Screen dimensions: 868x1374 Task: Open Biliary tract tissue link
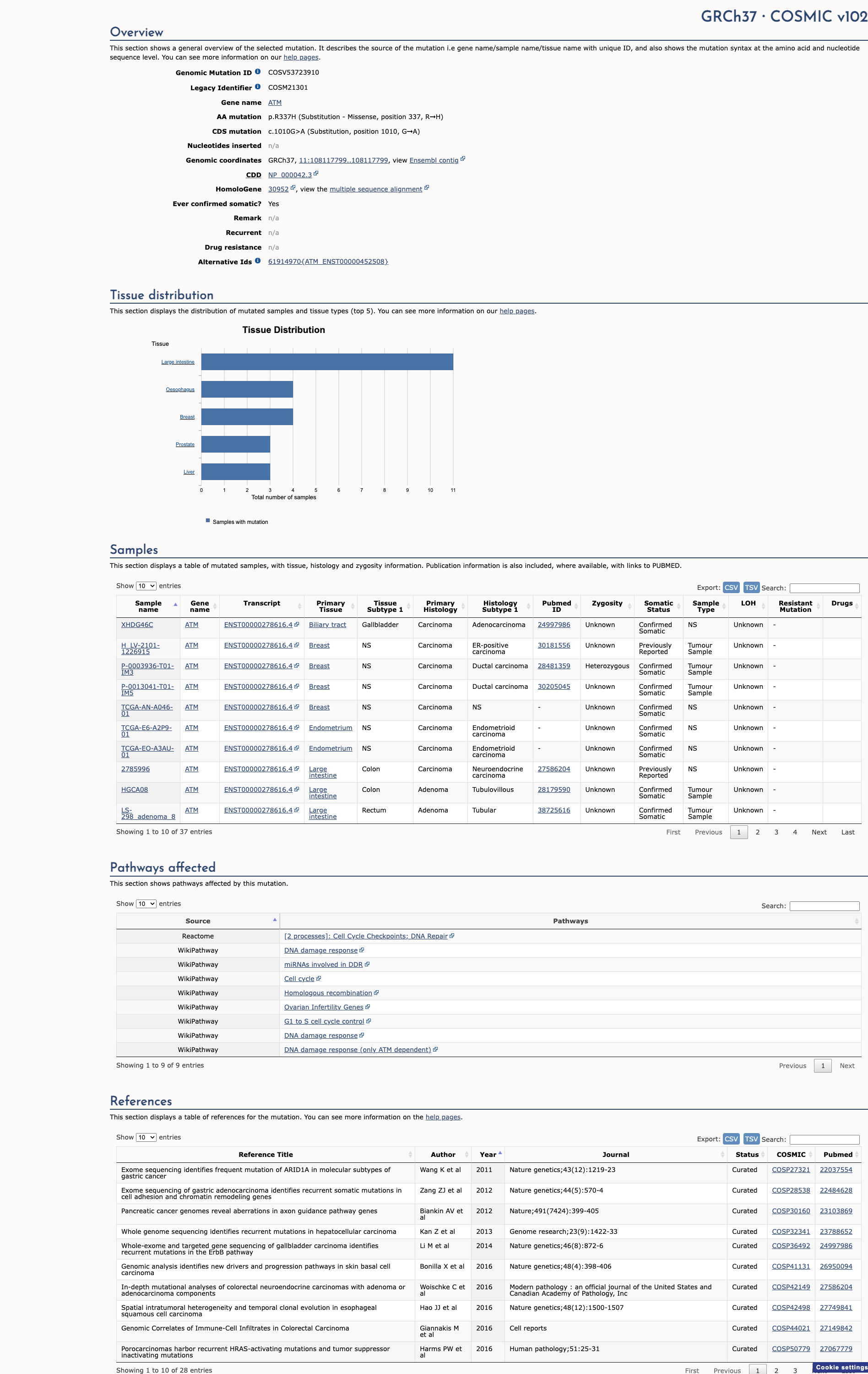coord(327,625)
